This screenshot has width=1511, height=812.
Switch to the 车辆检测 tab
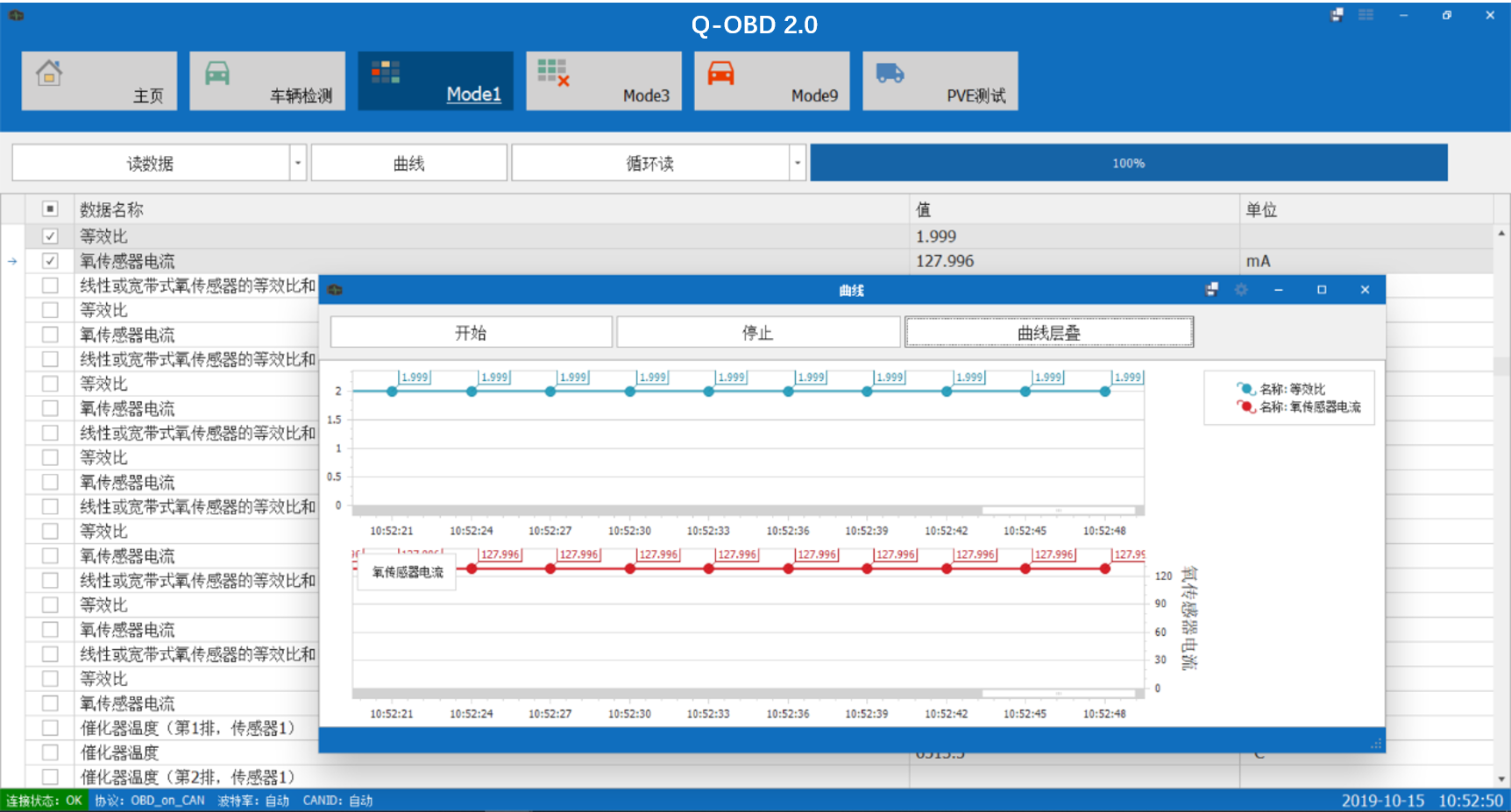click(x=267, y=81)
